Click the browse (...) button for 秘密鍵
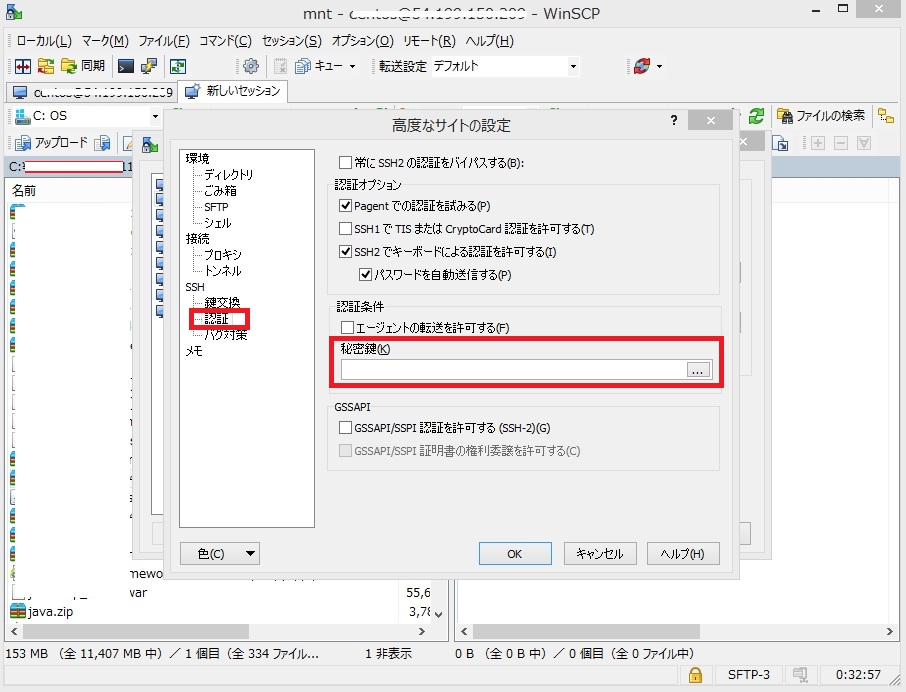Viewport: 906px width, 692px height. 698,370
